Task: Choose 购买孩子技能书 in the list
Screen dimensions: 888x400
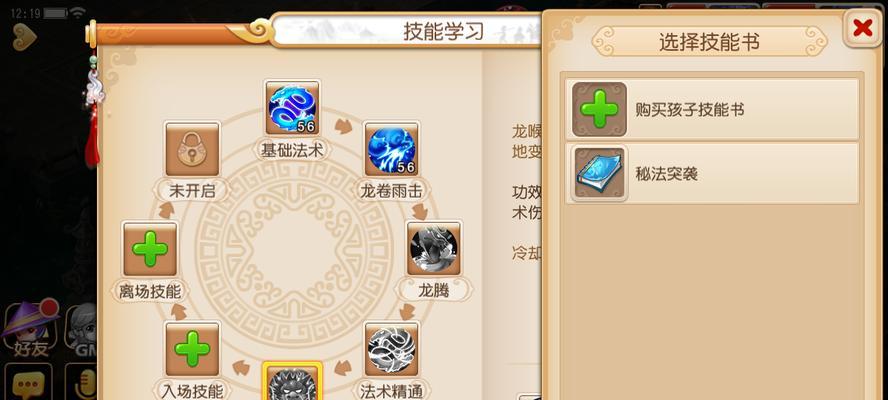Action: [x=712, y=109]
